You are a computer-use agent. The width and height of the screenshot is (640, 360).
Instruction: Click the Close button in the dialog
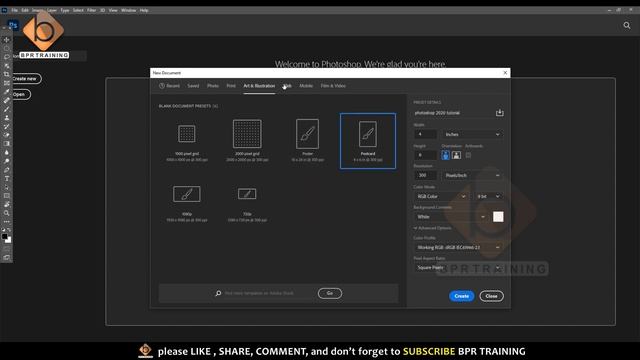pyautogui.click(x=491, y=296)
